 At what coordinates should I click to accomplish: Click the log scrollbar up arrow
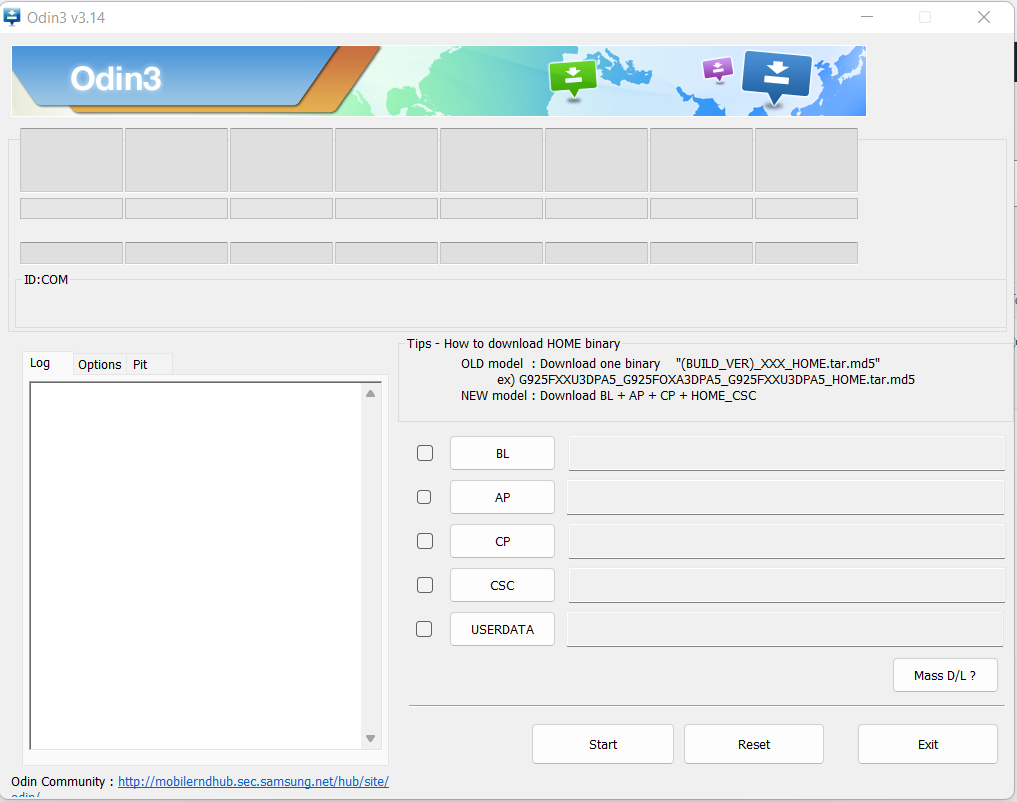point(370,394)
